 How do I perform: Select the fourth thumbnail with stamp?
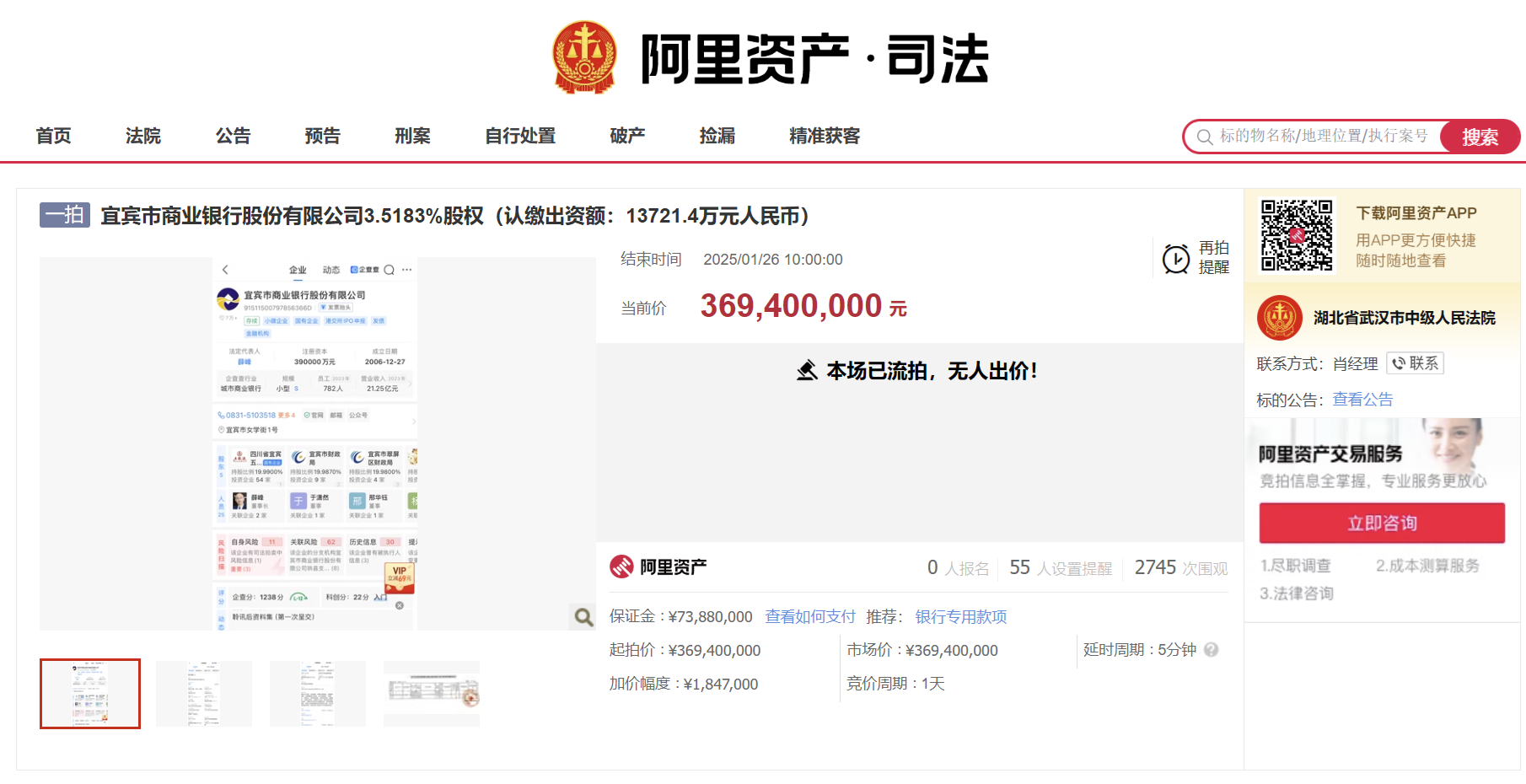pos(432,694)
